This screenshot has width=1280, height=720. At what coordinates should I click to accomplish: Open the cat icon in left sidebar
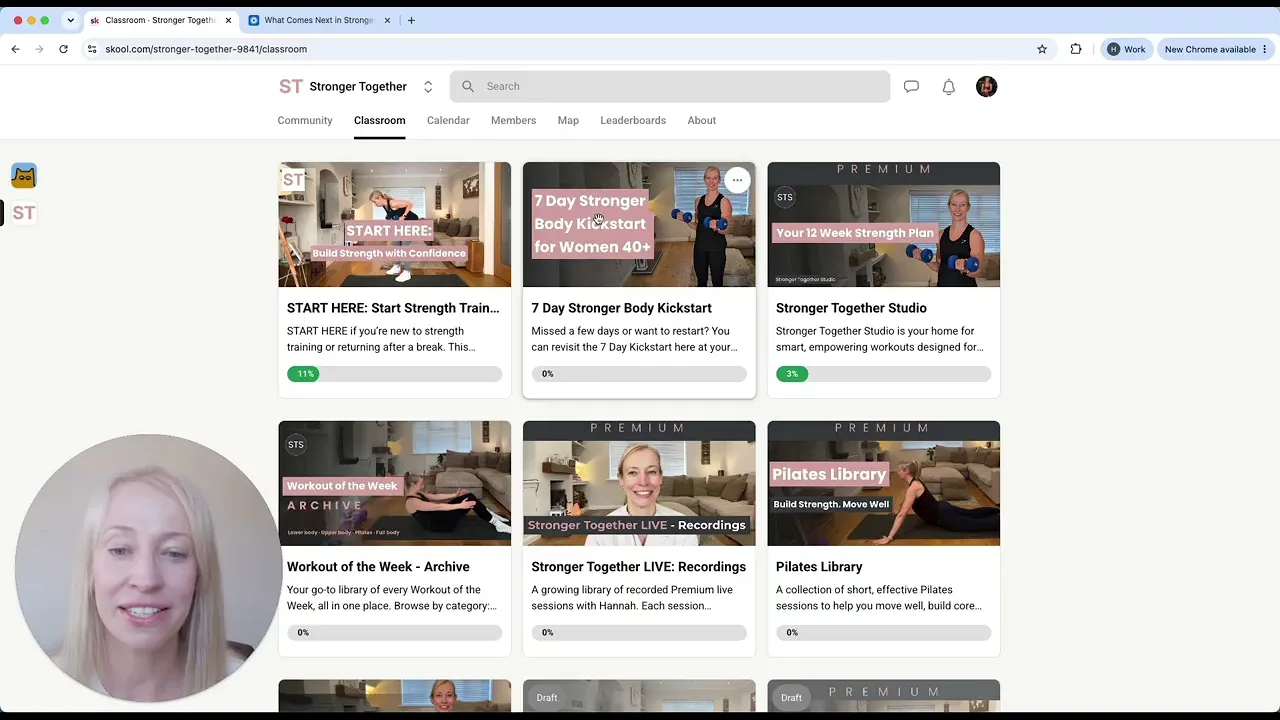point(24,176)
